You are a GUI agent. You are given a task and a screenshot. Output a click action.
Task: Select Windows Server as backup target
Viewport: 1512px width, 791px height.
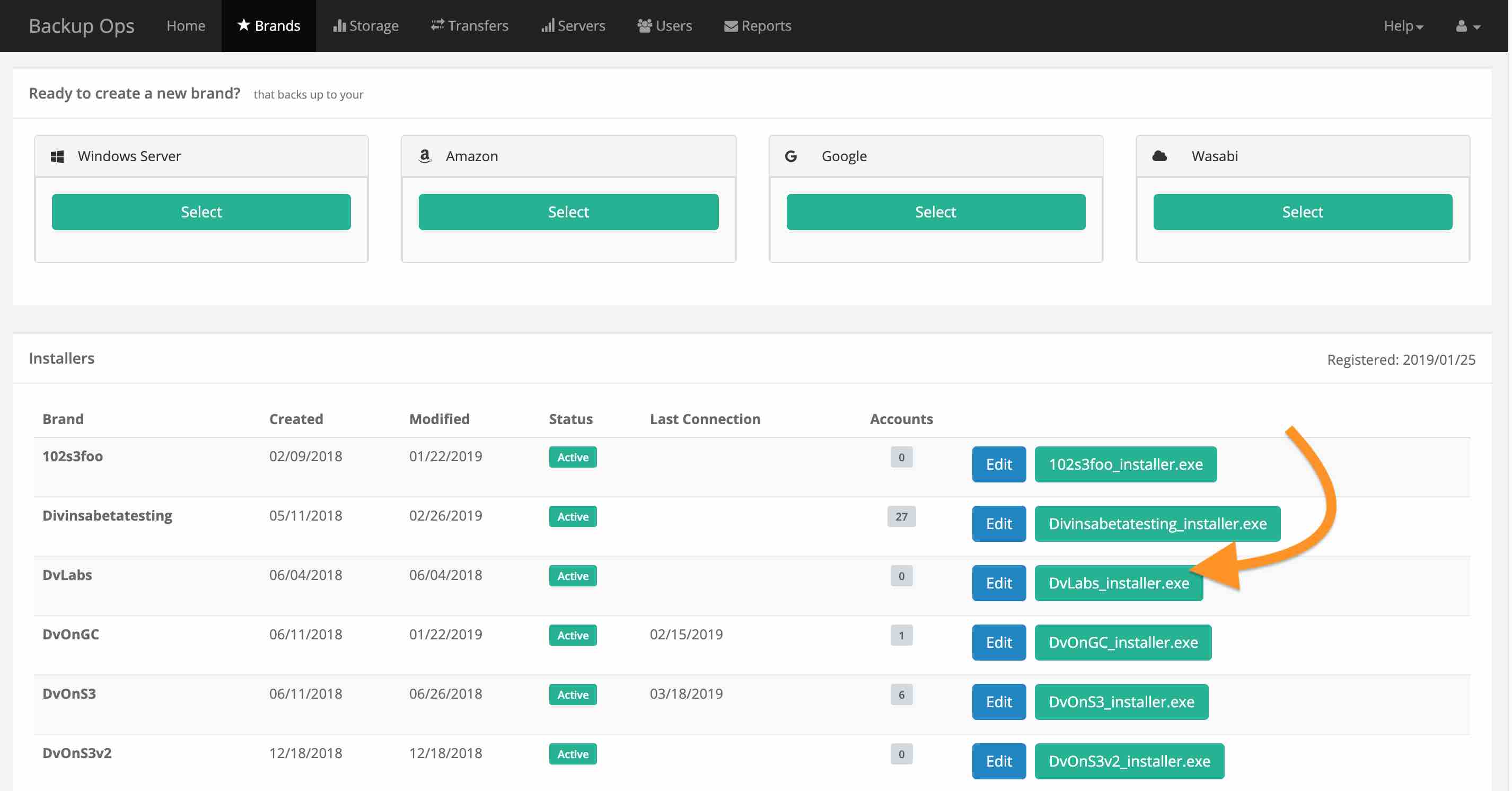coord(201,212)
